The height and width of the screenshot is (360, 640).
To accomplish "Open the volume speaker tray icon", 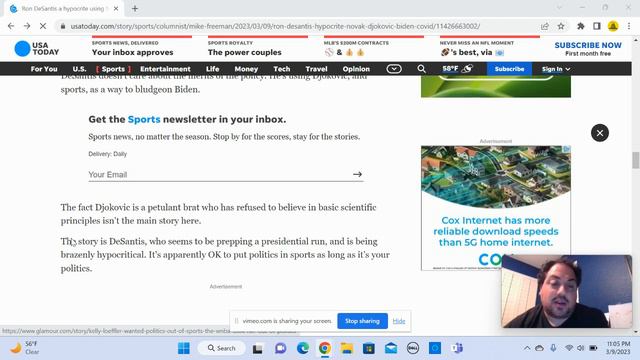I will point(580,348).
